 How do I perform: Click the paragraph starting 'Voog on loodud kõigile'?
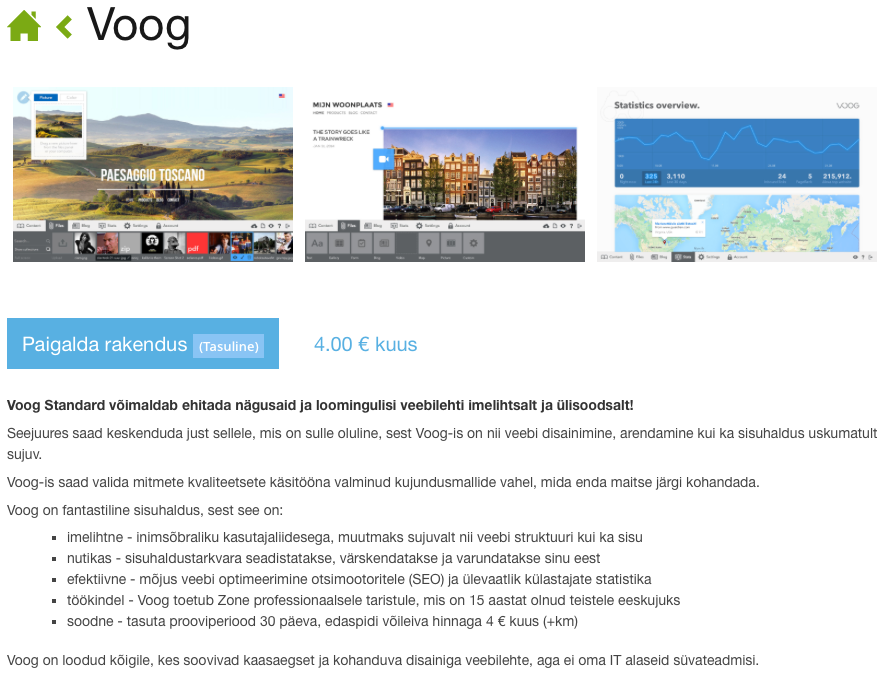[x=383, y=661]
